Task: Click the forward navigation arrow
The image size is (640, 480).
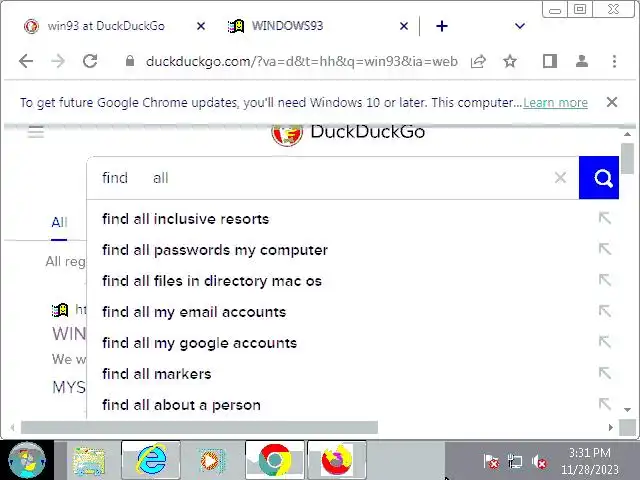Action: click(58, 61)
